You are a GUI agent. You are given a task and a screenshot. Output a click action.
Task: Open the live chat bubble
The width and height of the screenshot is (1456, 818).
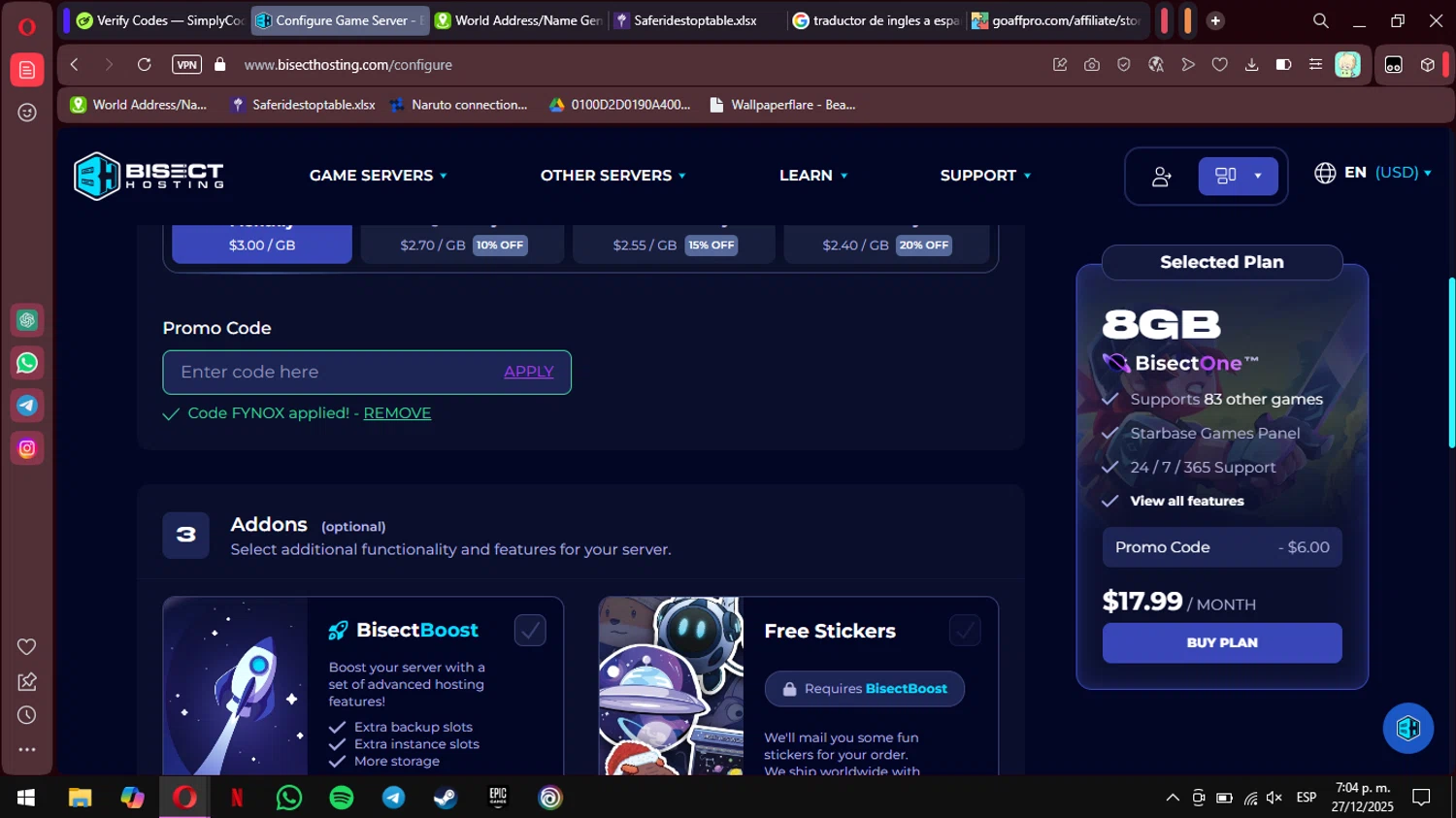(1407, 728)
